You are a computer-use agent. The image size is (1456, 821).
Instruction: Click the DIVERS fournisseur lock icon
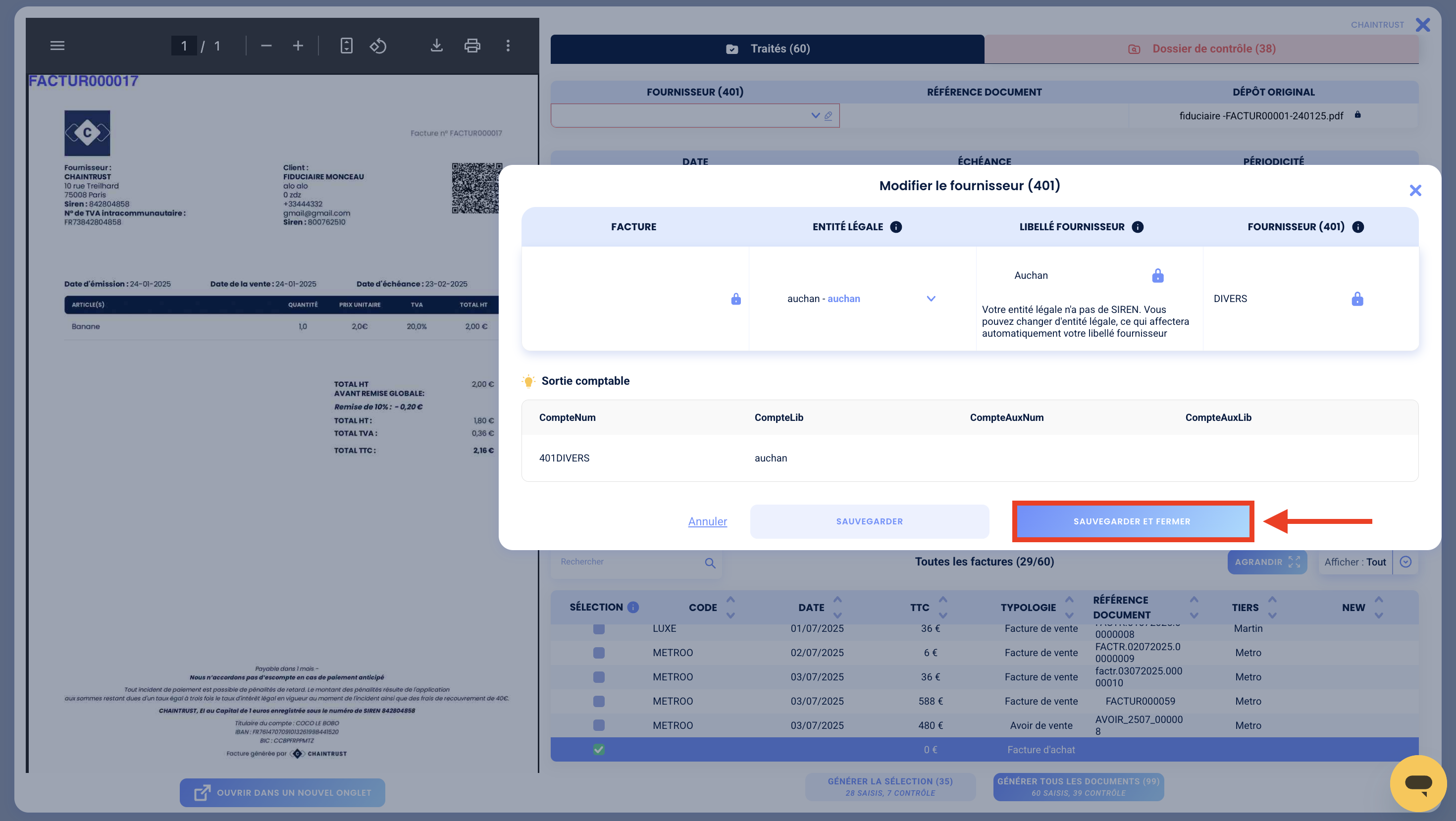tap(1357, 299)
